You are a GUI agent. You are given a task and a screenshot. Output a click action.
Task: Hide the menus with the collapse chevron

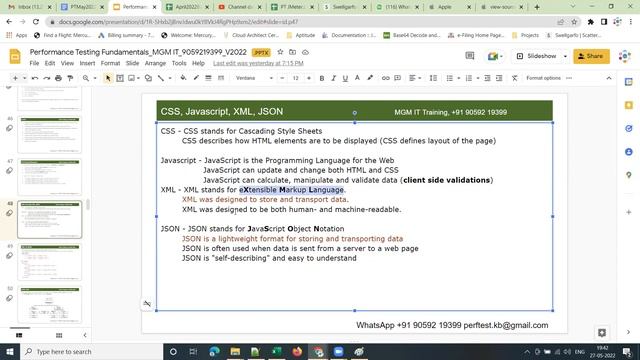click(x=609, y=78)
